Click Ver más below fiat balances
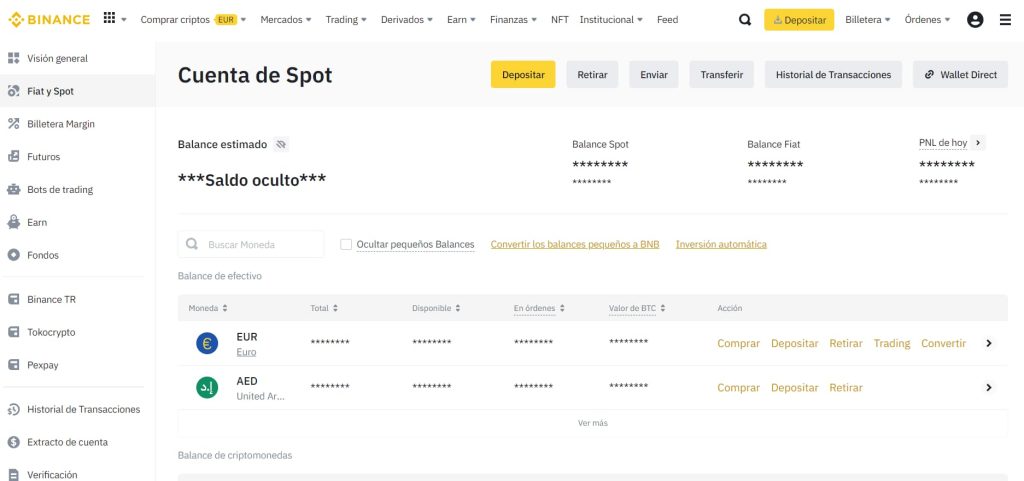The image size is (1024, 481). [x=593, y=423]
